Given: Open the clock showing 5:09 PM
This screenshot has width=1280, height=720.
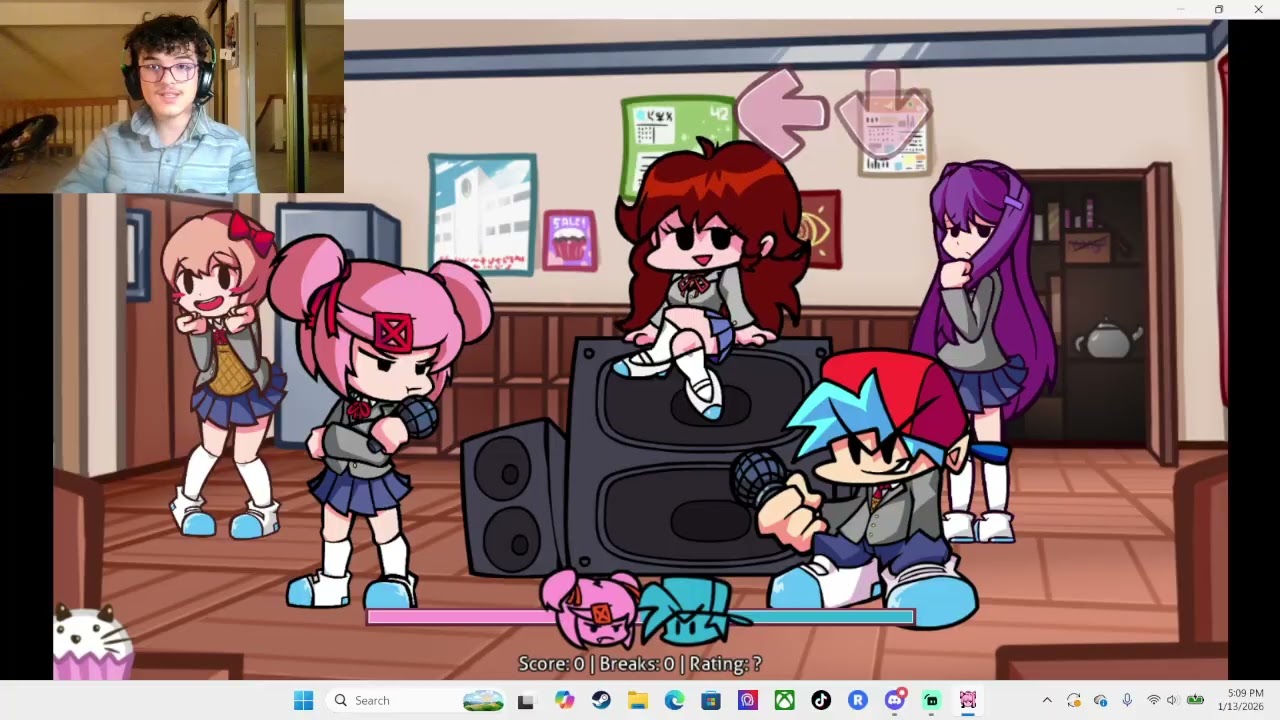Looking at the screenshot, I should 1240,700.
